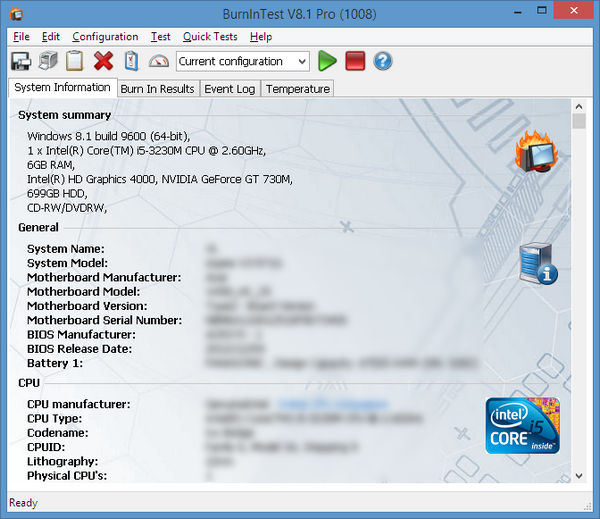Click the 'Motherboard Version:' label
Viewport: 600px width, 519px height.
(87, 306)
